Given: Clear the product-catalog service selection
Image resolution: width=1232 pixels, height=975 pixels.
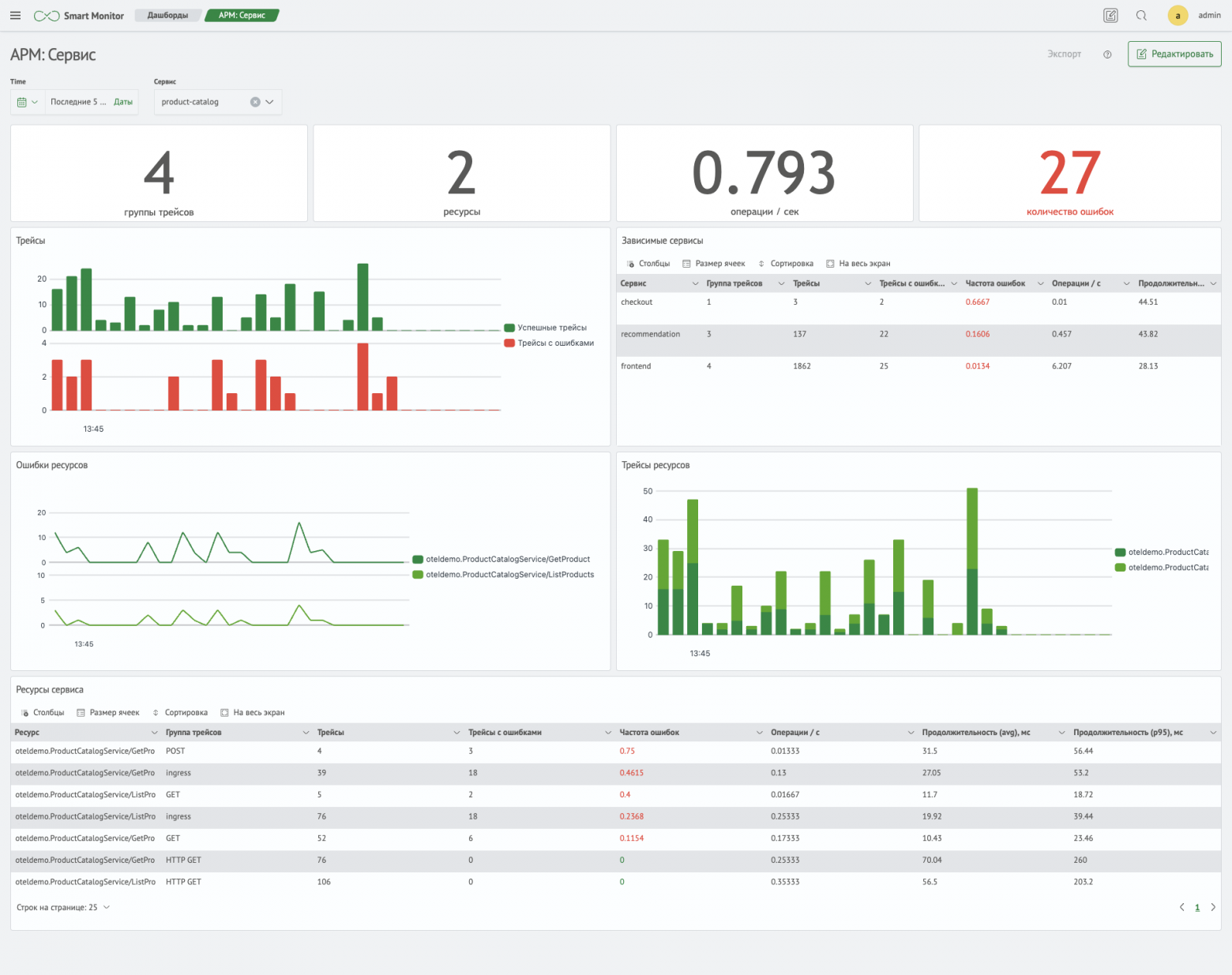Looking at the screenshot, I should coord(255,102).
